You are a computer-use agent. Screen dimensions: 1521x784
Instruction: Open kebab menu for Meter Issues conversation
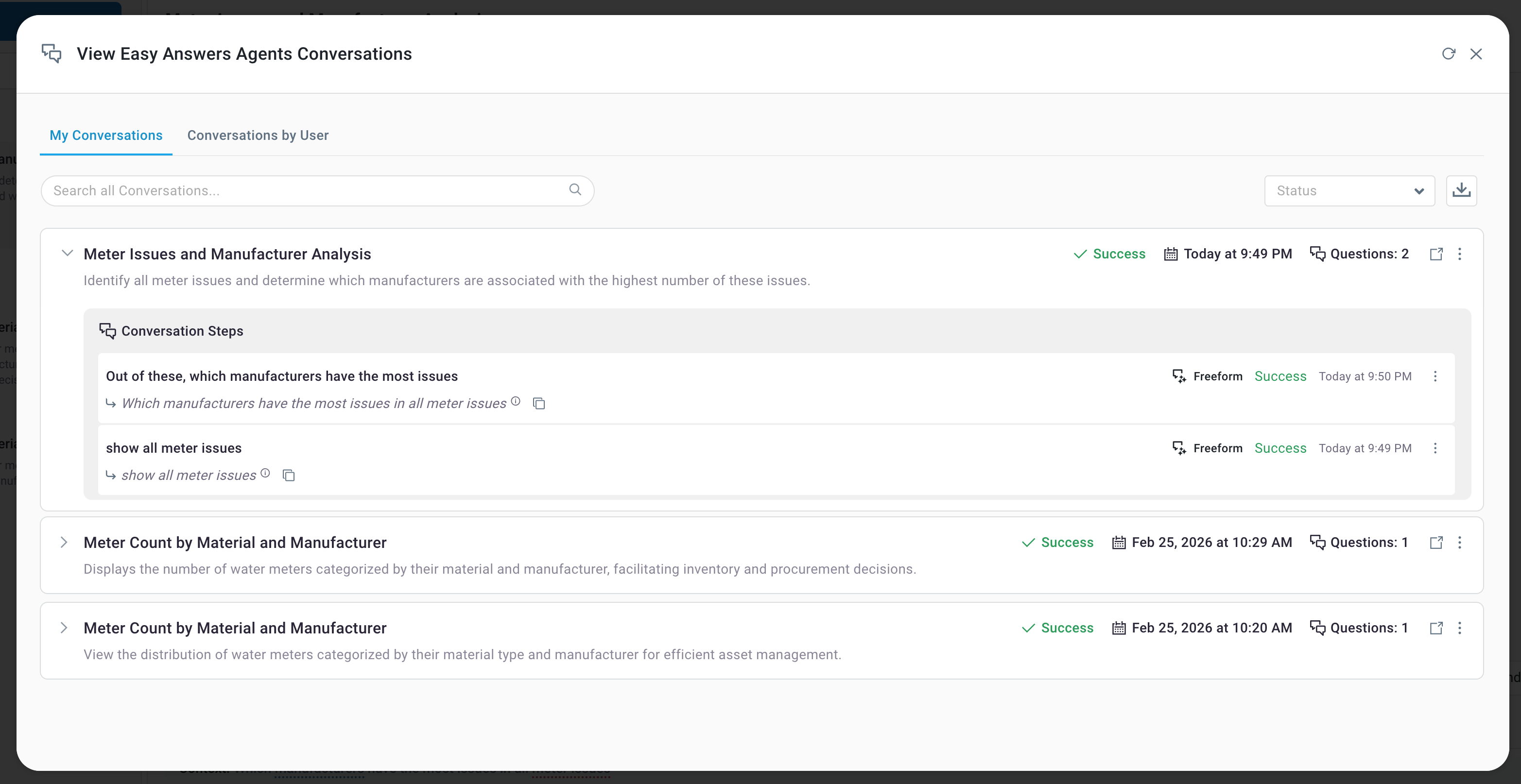pyautogui.click(x=1460, y=254)
